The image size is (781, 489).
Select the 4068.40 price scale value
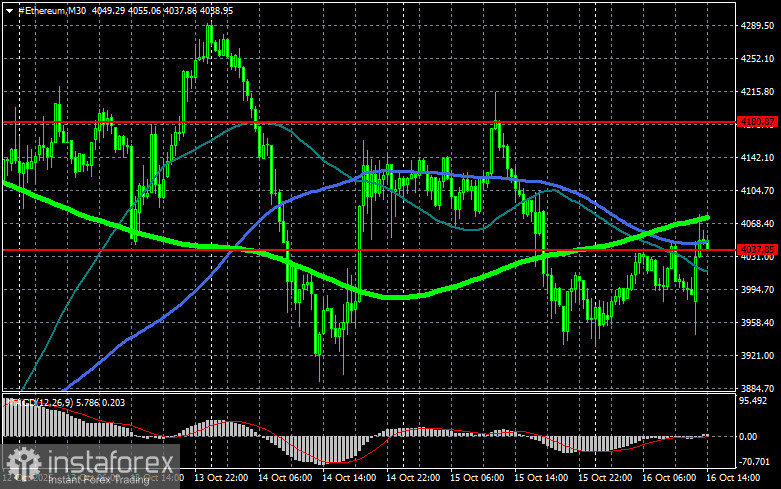(758, 224)
